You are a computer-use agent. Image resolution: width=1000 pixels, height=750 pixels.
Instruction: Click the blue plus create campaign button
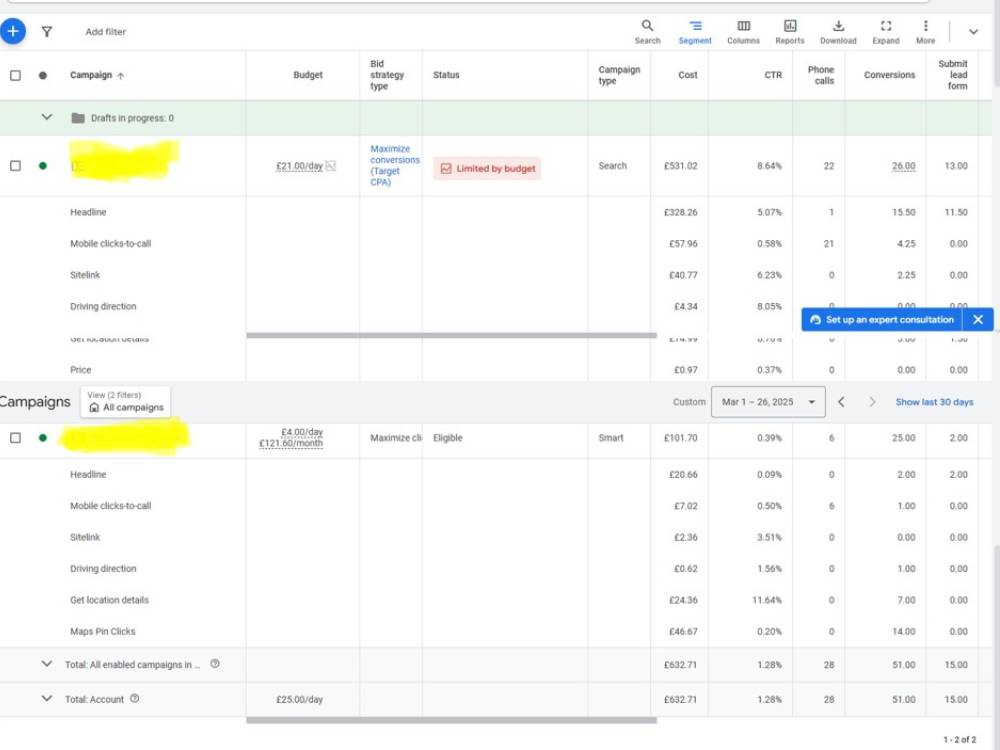click(x=13, y=31)
